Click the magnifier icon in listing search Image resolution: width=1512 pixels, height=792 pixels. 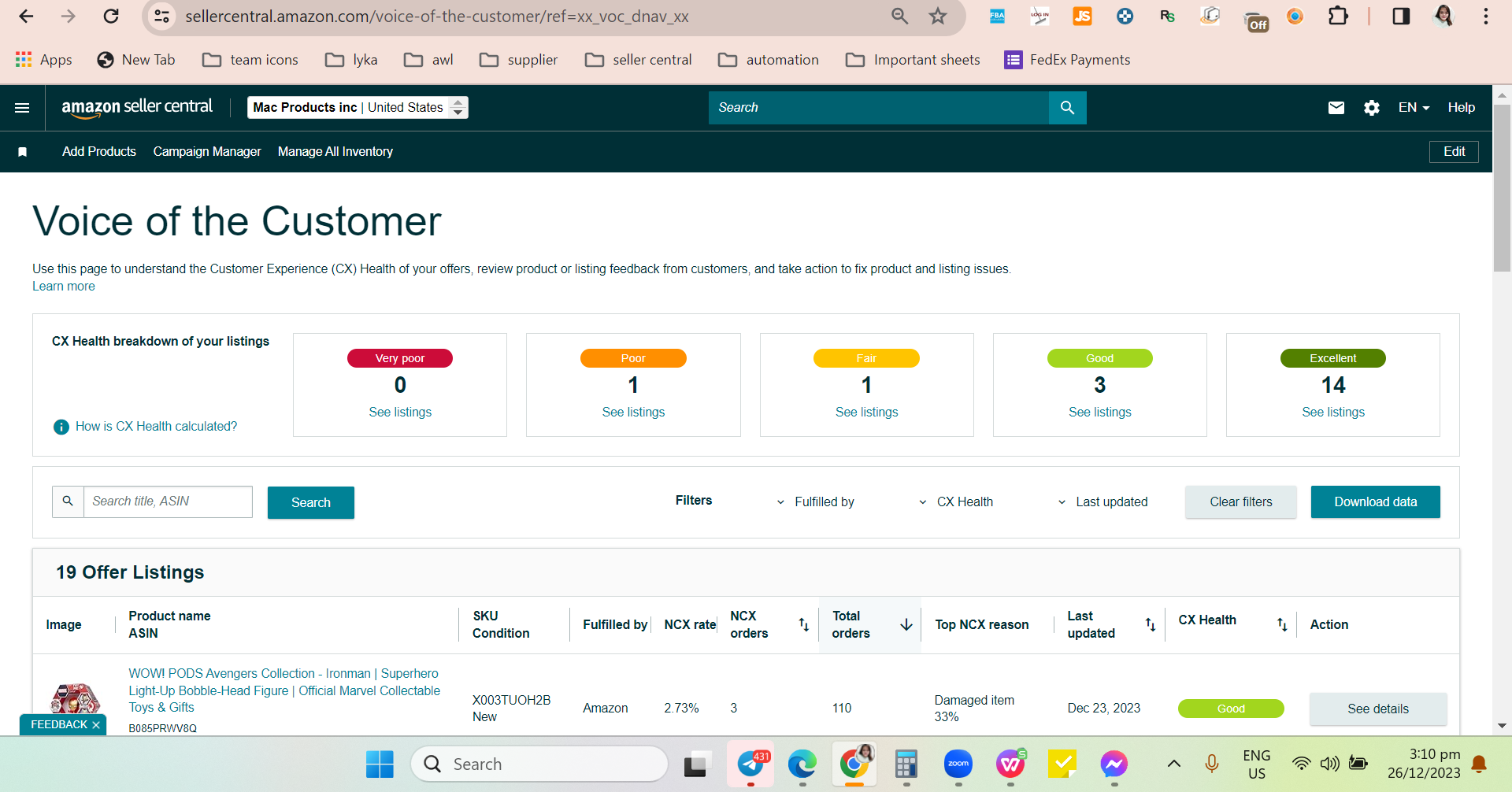68,501
